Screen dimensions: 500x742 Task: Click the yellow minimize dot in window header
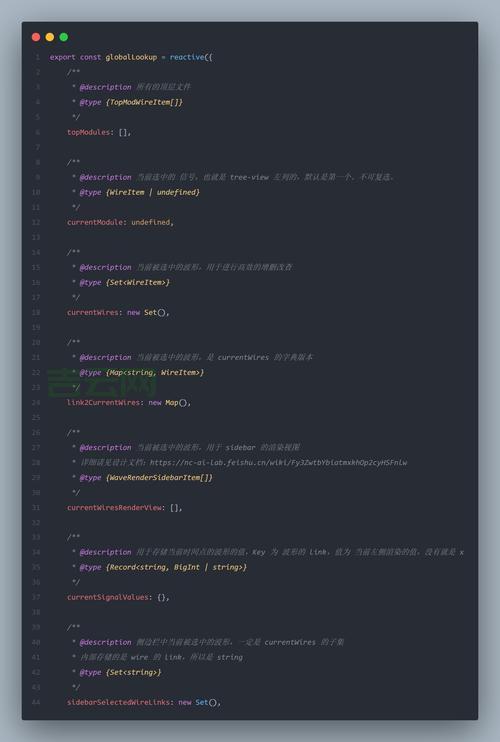click(50, 37)
